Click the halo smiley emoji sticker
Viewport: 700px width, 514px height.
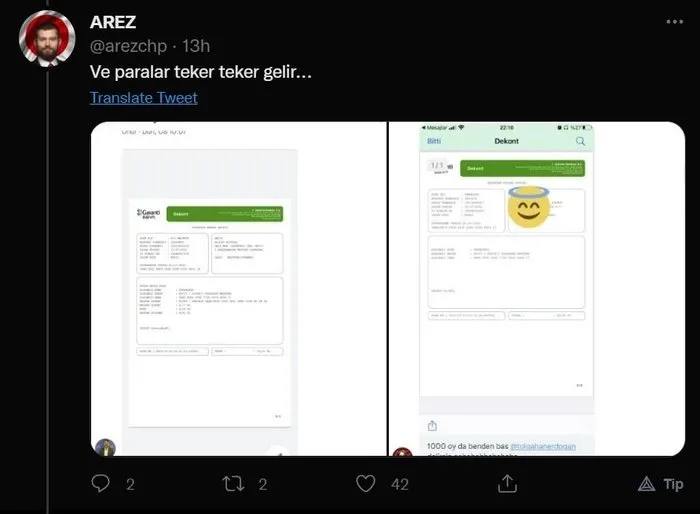pyautogui.click(x=529, y=207)
